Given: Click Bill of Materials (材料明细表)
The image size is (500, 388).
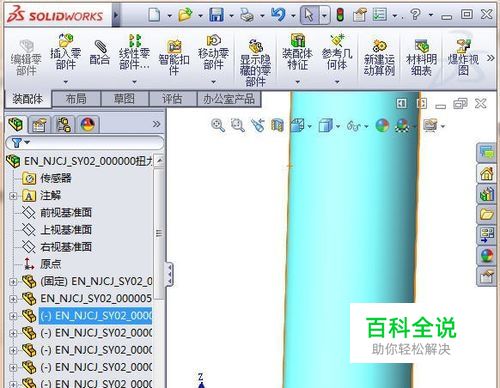Looking at the screenshot, I should tap(421, 57).
